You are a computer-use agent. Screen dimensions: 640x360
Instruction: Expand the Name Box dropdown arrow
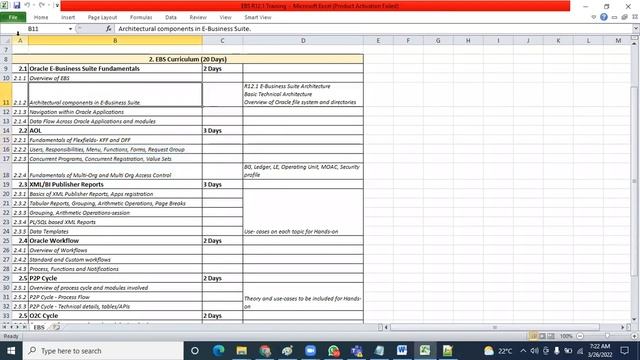pyautogui.click(x=70, y=29)
